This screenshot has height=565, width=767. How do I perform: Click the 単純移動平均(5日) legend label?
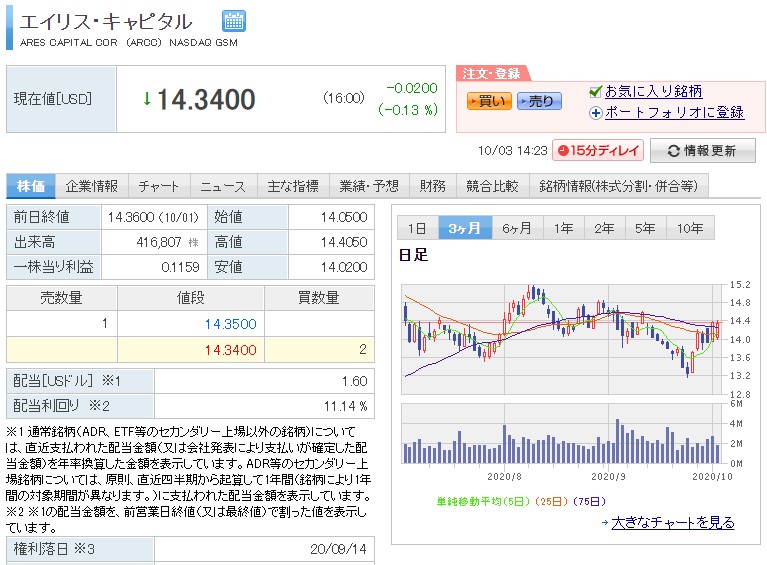click(x=483, y=501)
